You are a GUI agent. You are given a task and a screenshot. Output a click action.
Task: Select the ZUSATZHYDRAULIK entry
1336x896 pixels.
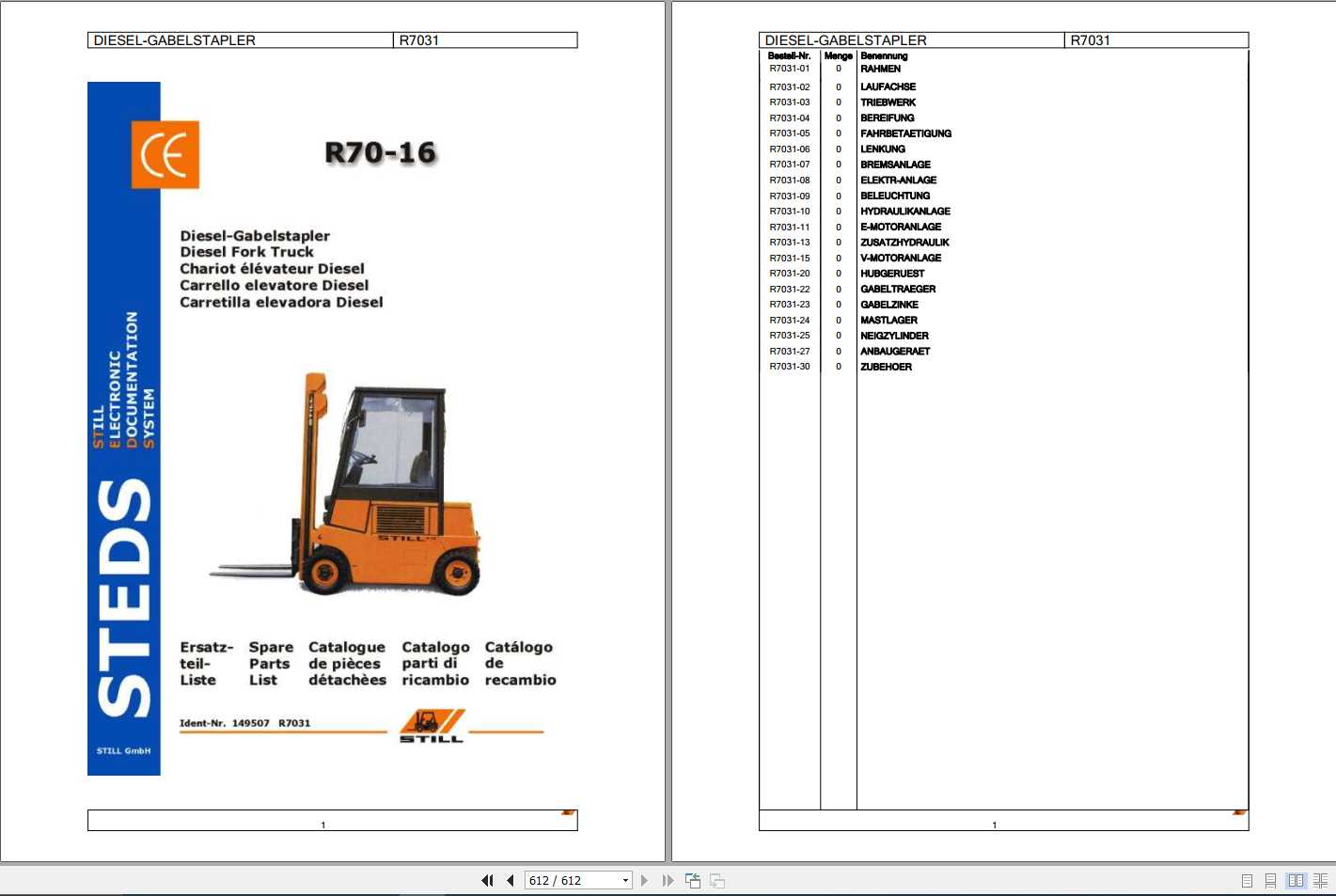(x=904, y=243)
